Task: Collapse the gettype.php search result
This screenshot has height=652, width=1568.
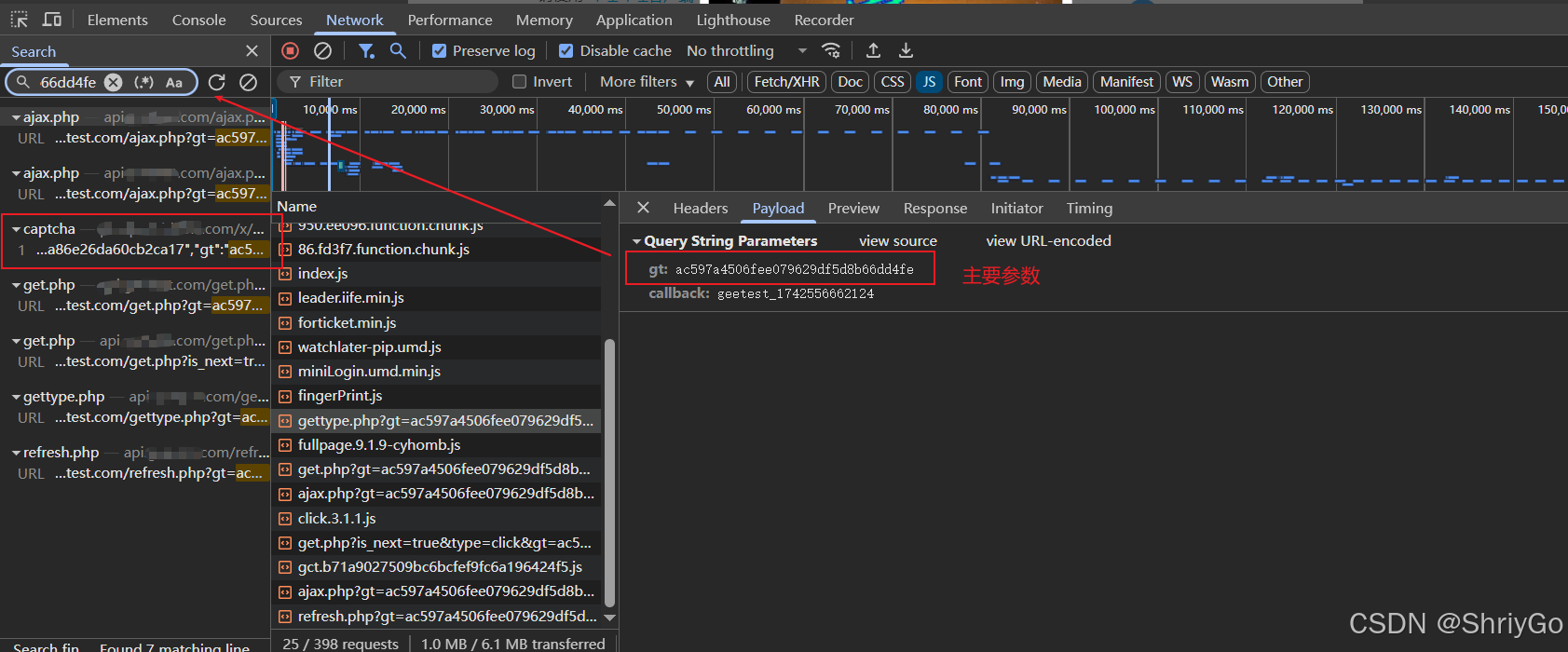Action: coord(17,397)
